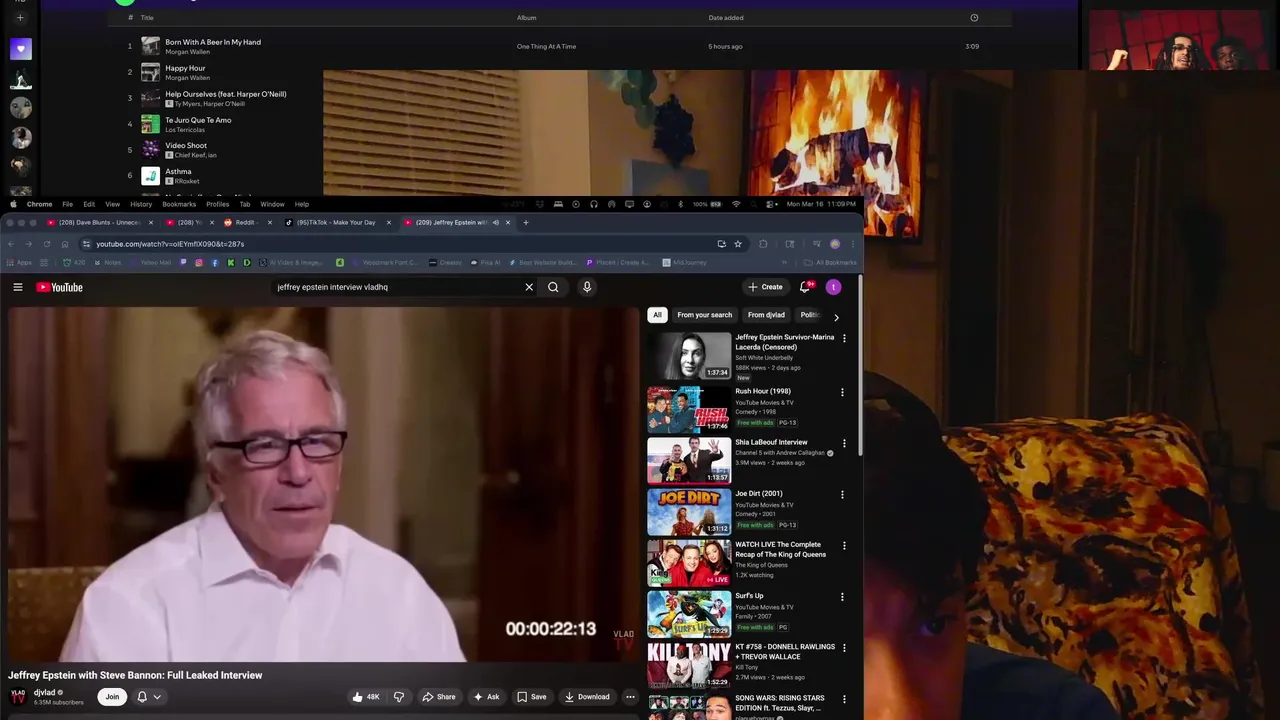Clear the YouTube search box text
This screenshot has height=720, width=1280.
pos(529,287)
